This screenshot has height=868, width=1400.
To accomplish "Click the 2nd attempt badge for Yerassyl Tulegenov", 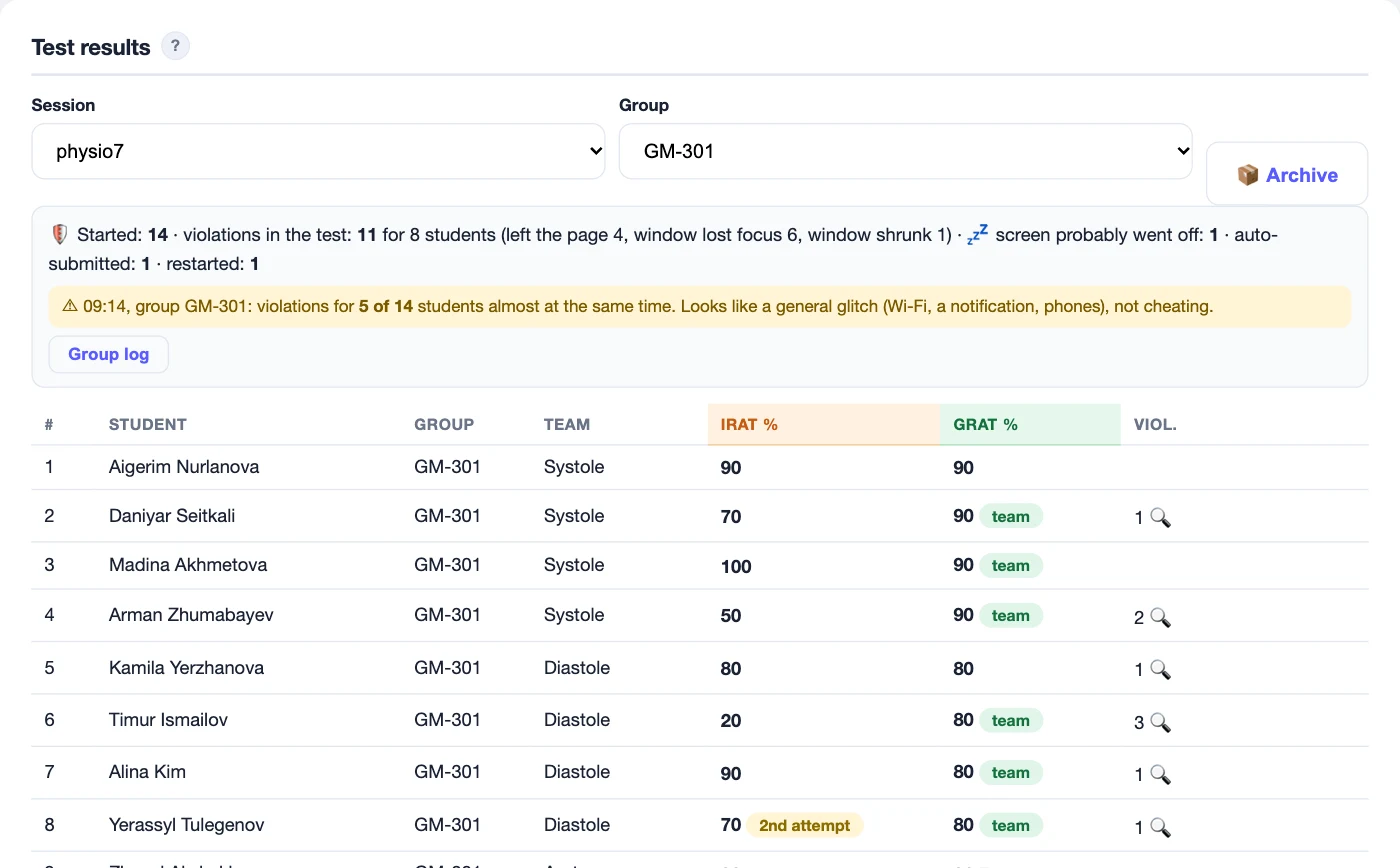I will click(x=805, y=826).
